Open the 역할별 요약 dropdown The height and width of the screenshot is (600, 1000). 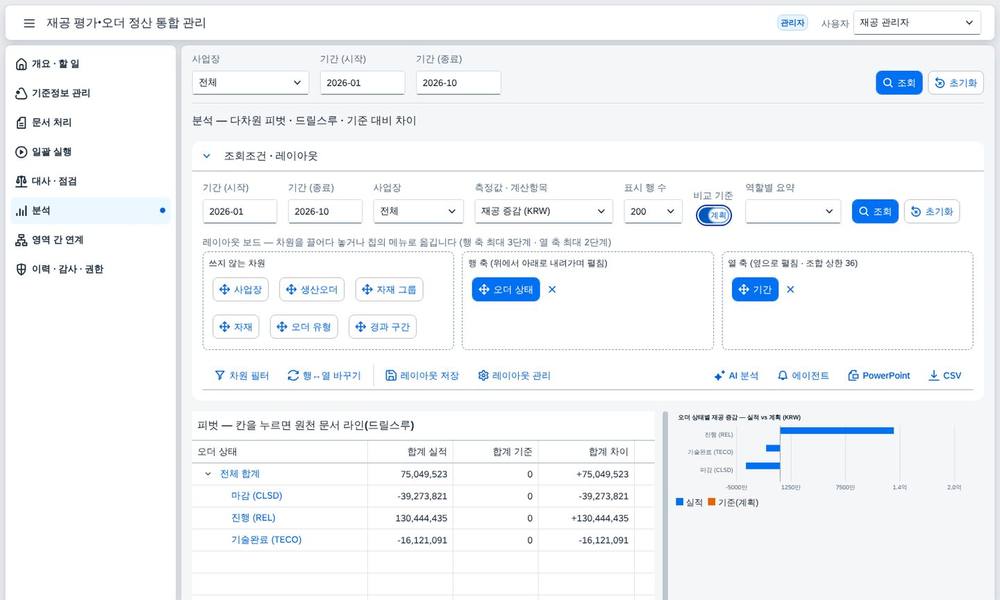click(x=793, y=211)
